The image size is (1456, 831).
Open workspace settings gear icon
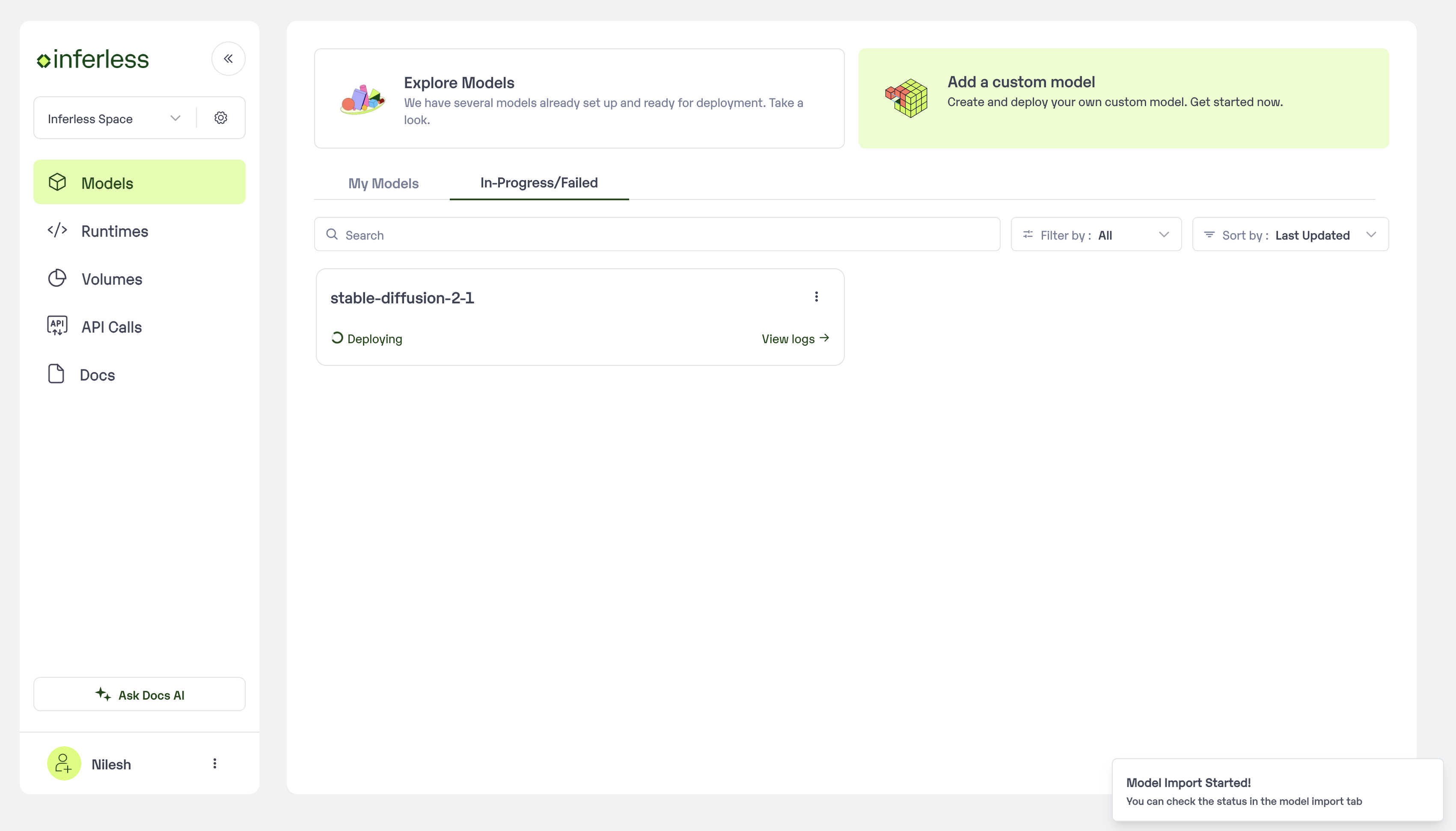click(221, 118)
